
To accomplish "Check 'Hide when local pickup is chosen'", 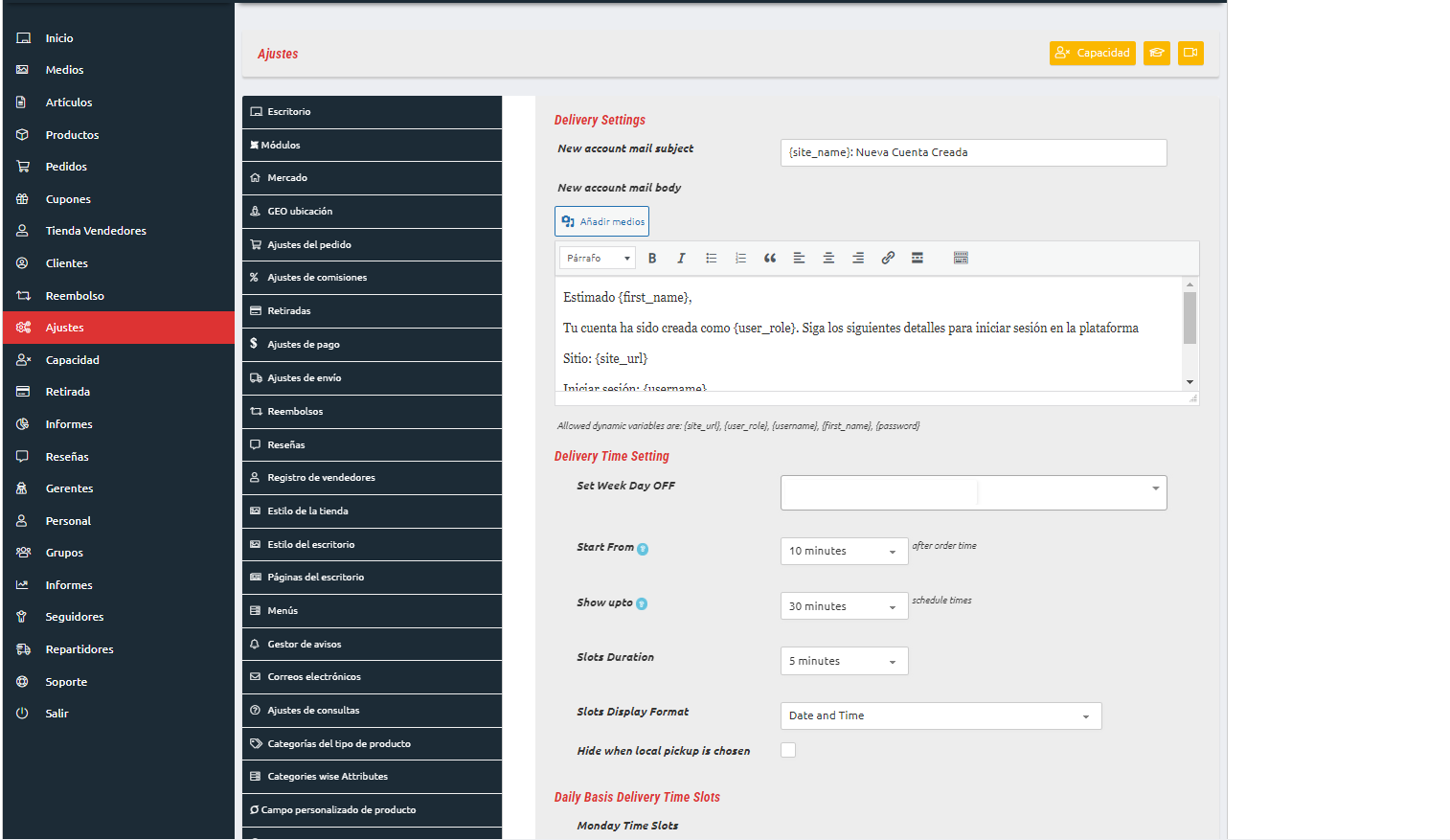I will [x=788, y=750].
